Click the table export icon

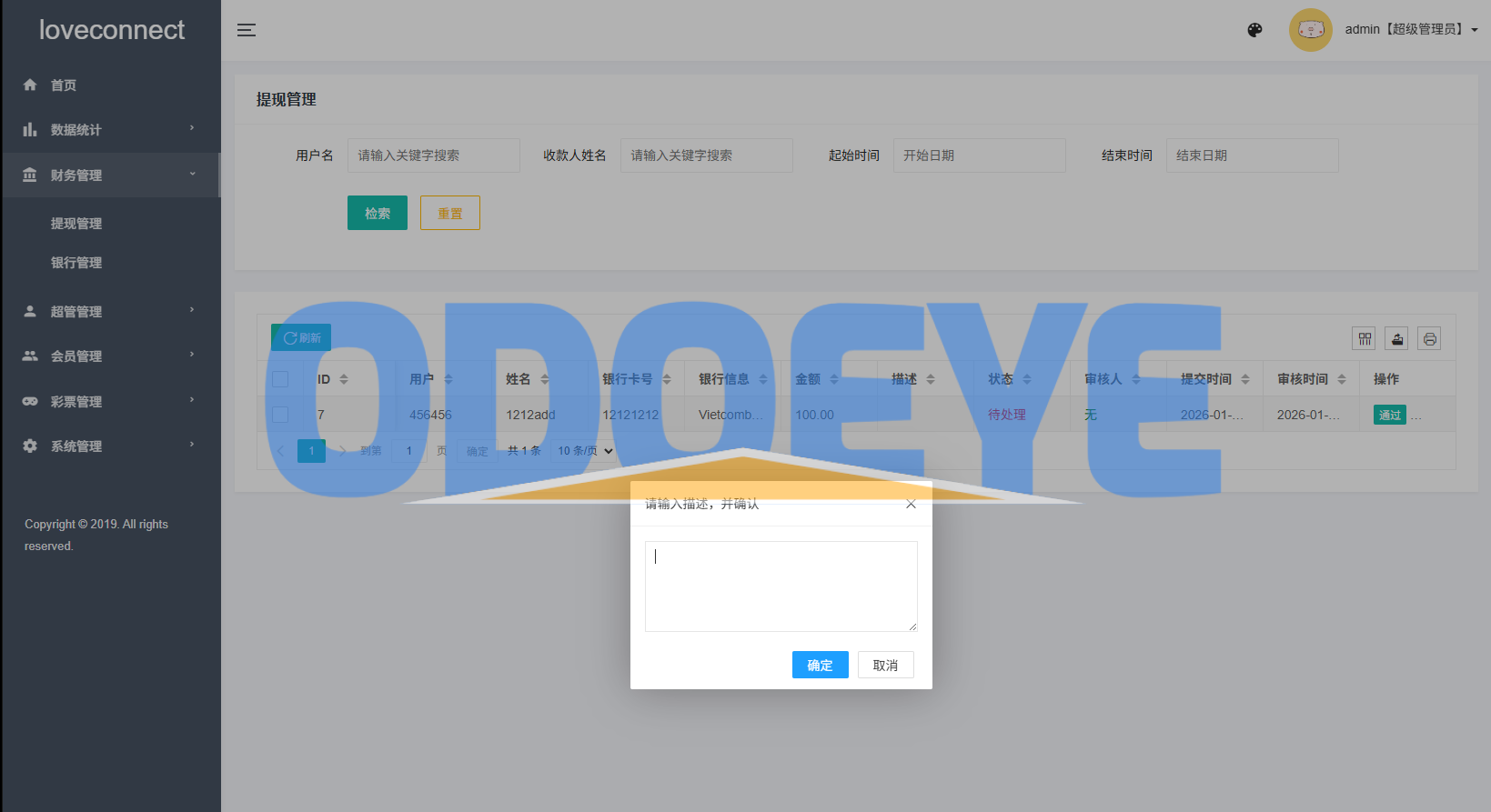coord(1397,339)
